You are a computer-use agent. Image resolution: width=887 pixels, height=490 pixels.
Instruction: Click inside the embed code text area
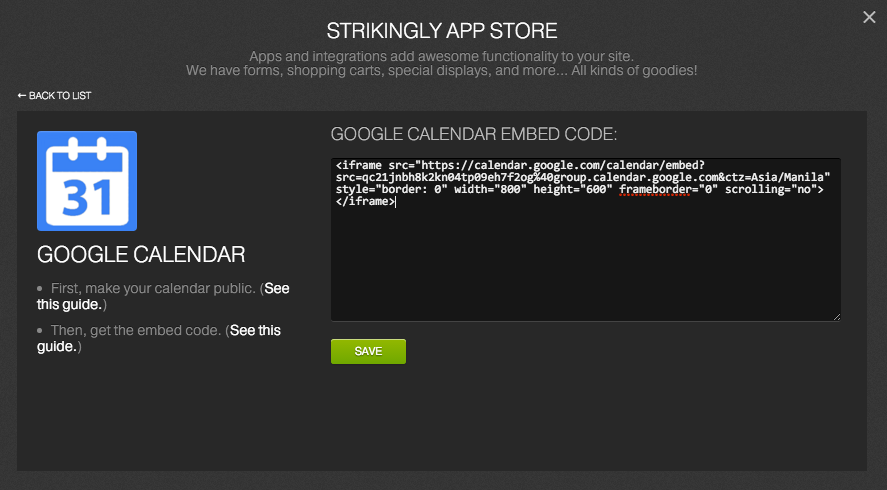pos(585,239)
